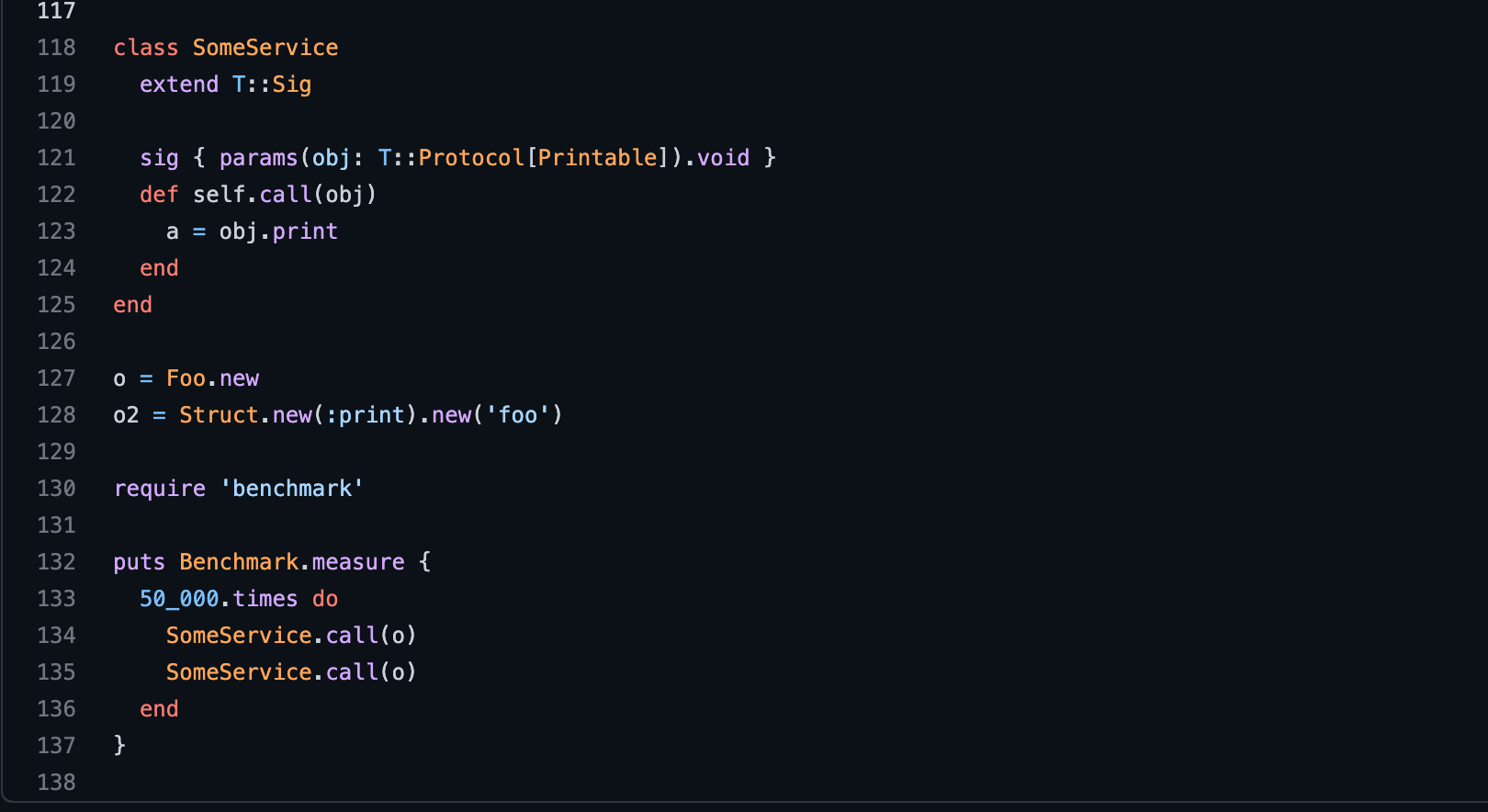Viewport: 1488px width, 812px height.
Task: Click the SomeService class name
Action: (x=265, y=48)
